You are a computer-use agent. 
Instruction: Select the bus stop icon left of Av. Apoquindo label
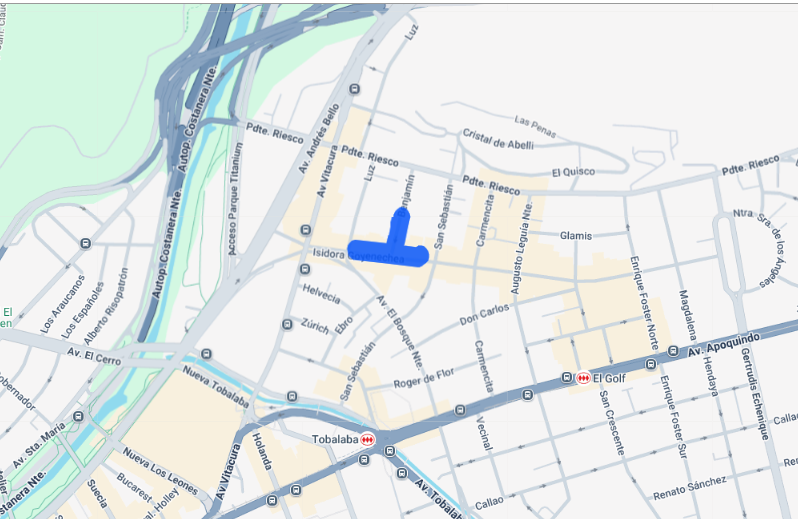pyautogui.click(x=673, y=351)
